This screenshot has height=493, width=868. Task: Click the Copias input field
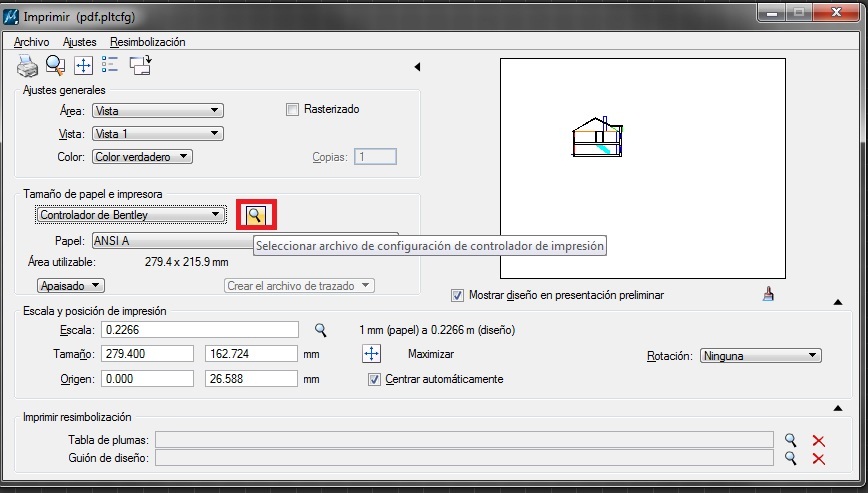tap(375, 157)
